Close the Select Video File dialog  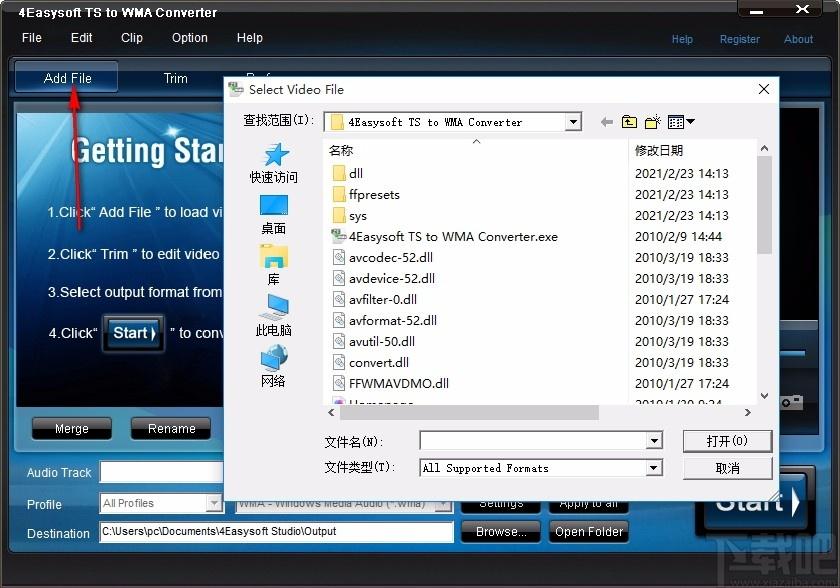point(764,89)
